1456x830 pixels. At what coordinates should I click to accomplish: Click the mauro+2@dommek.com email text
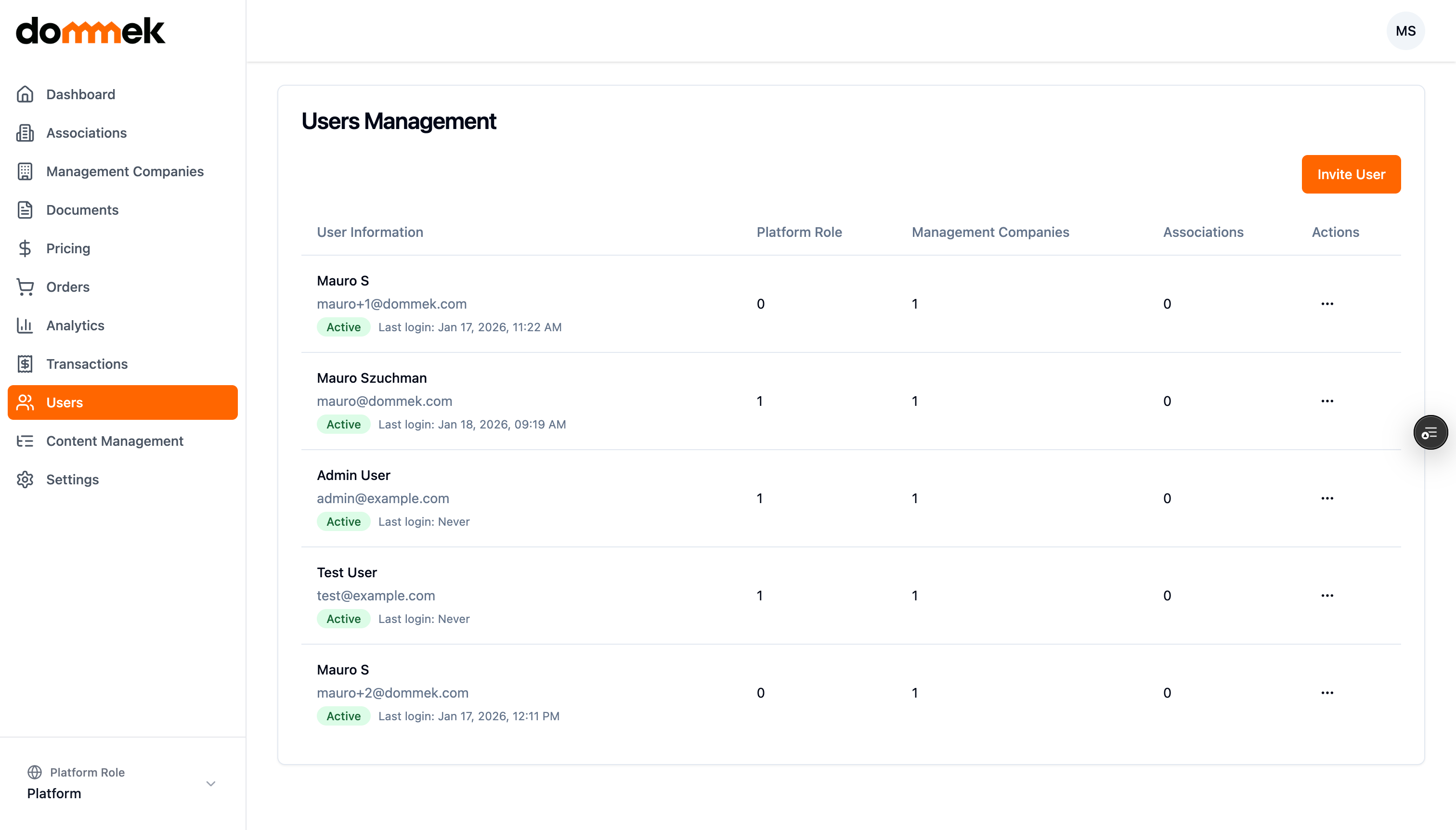point(393,693)
